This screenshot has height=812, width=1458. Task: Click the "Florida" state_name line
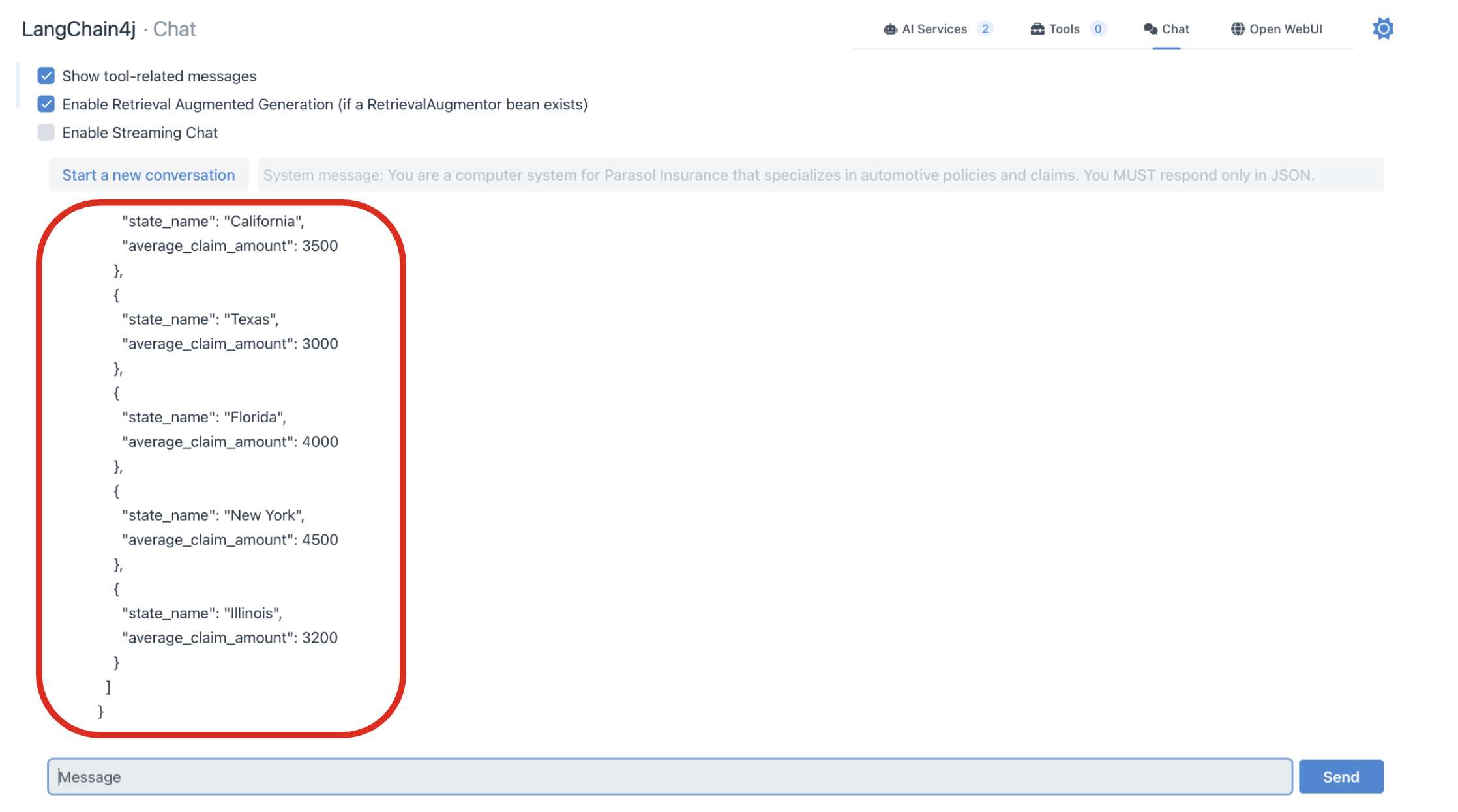204,417
